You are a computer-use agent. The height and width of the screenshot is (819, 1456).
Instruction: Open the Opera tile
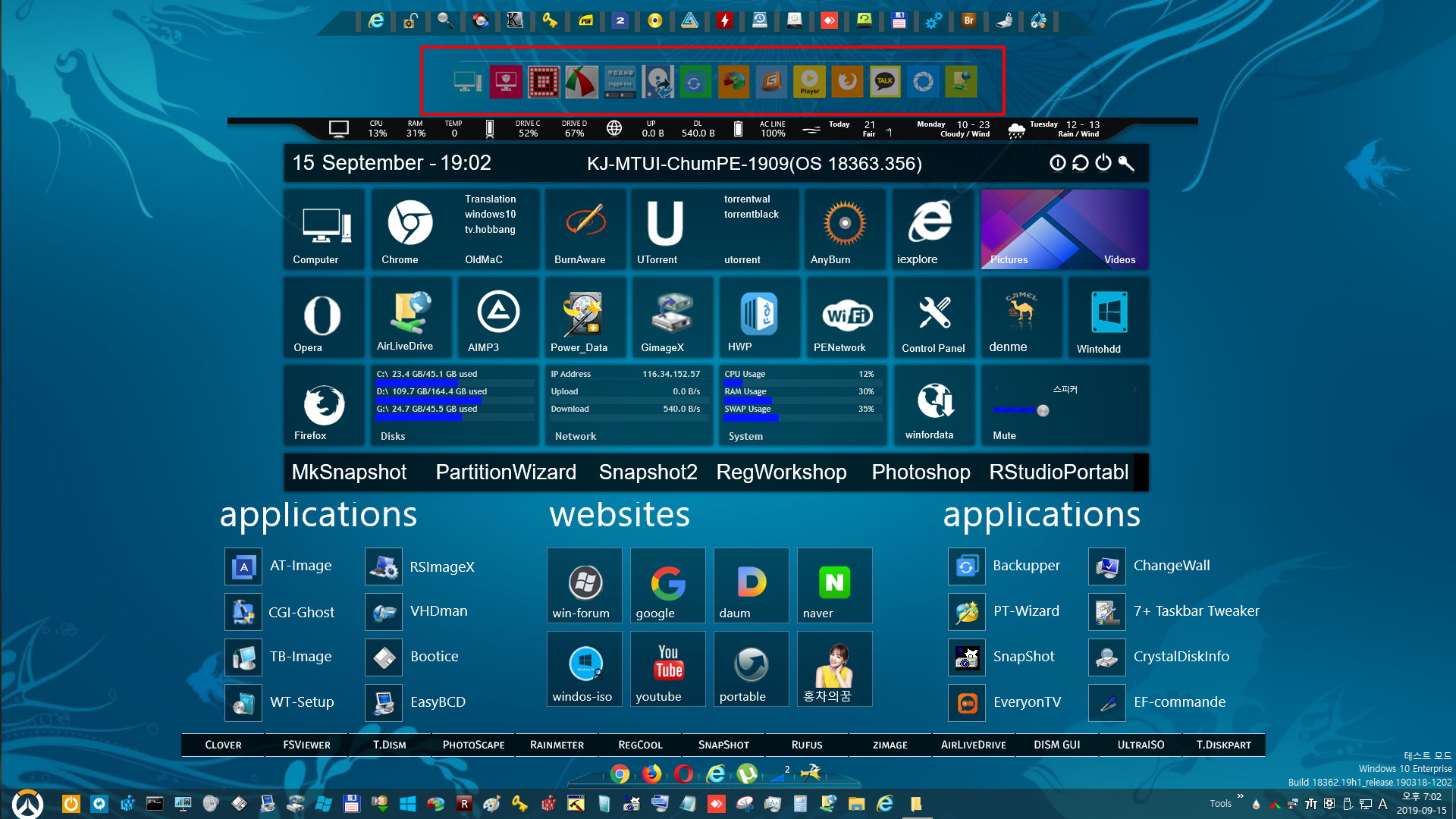[x=325, y=317]
